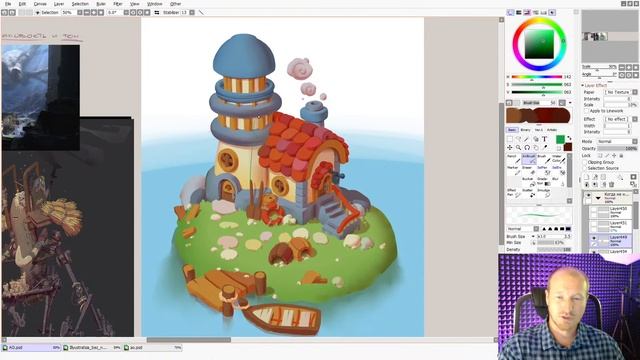
Task: Open the Filter menu
Action: click(118, 4)
